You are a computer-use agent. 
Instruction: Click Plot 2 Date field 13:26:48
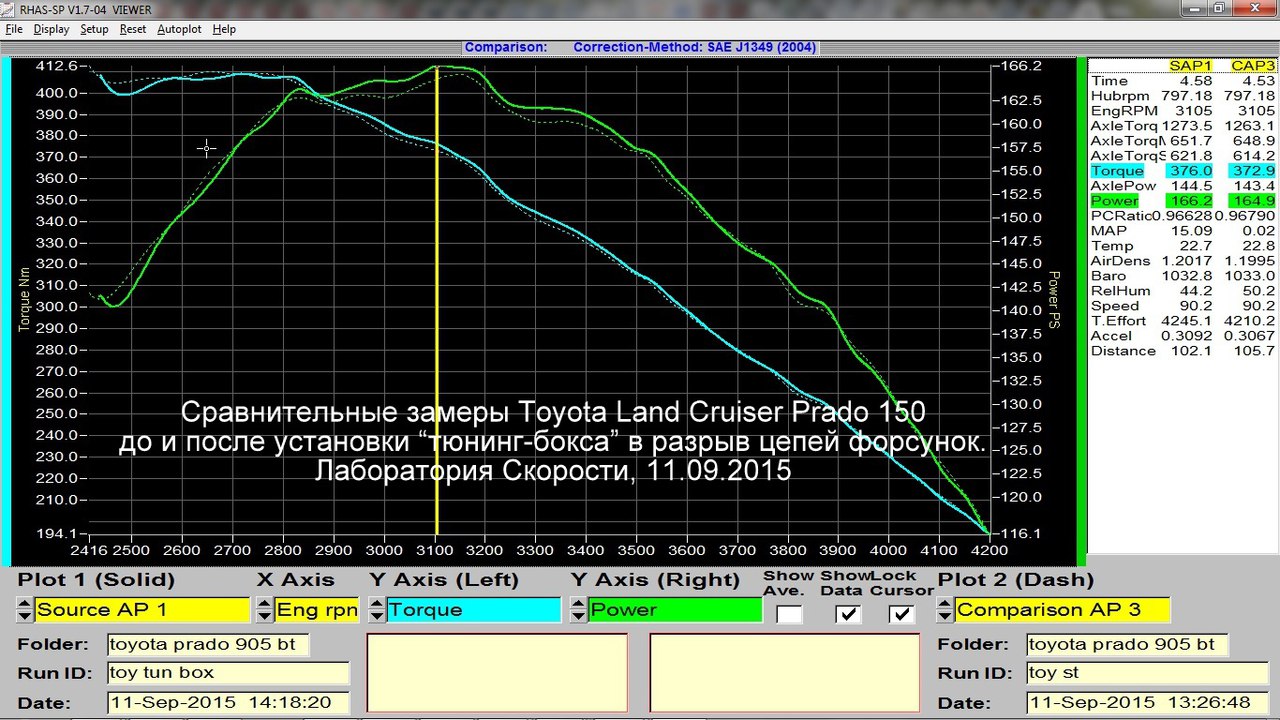click(1147, 702)
